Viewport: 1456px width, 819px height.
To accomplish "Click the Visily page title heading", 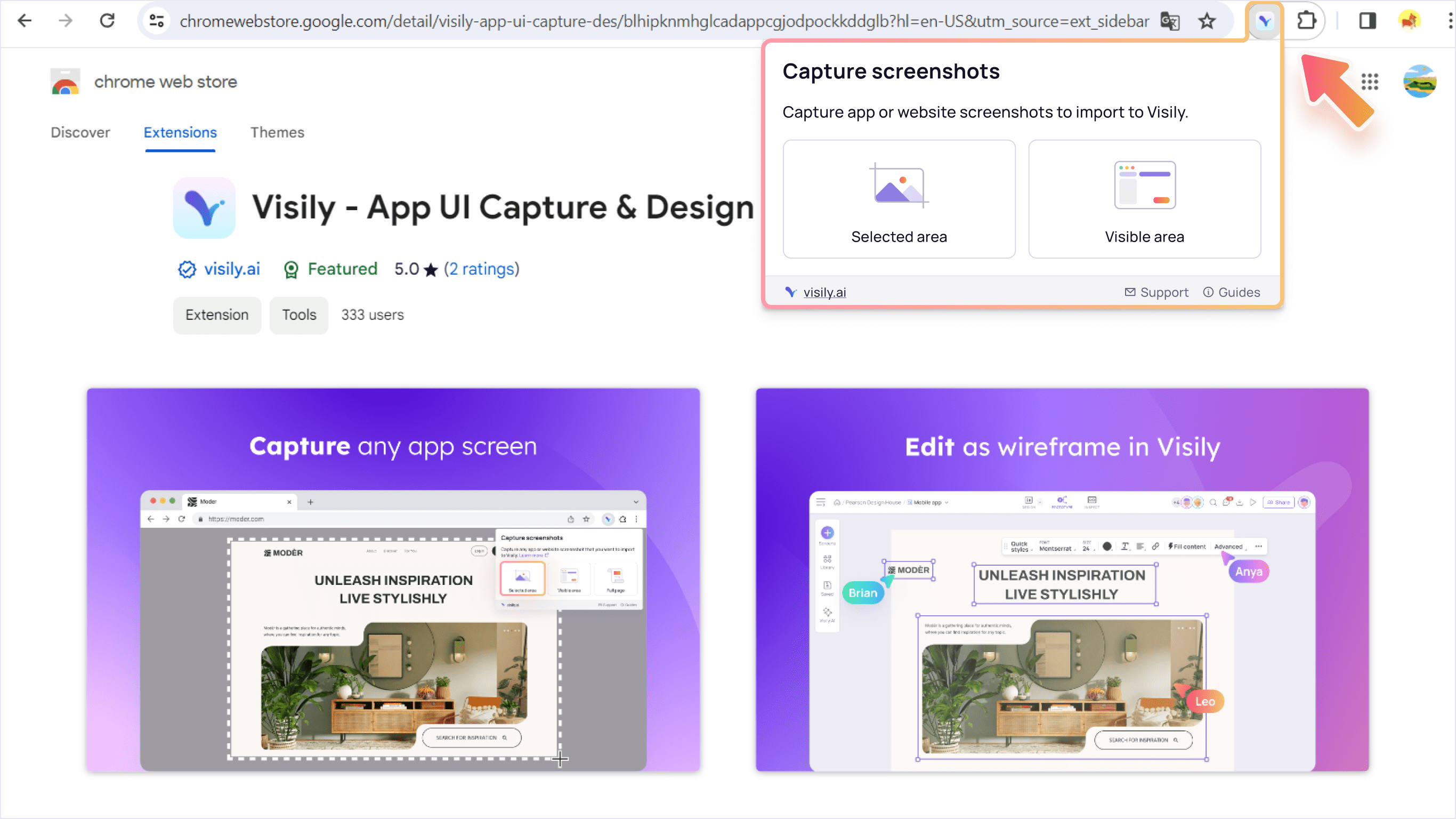I will tap(503, 207).
